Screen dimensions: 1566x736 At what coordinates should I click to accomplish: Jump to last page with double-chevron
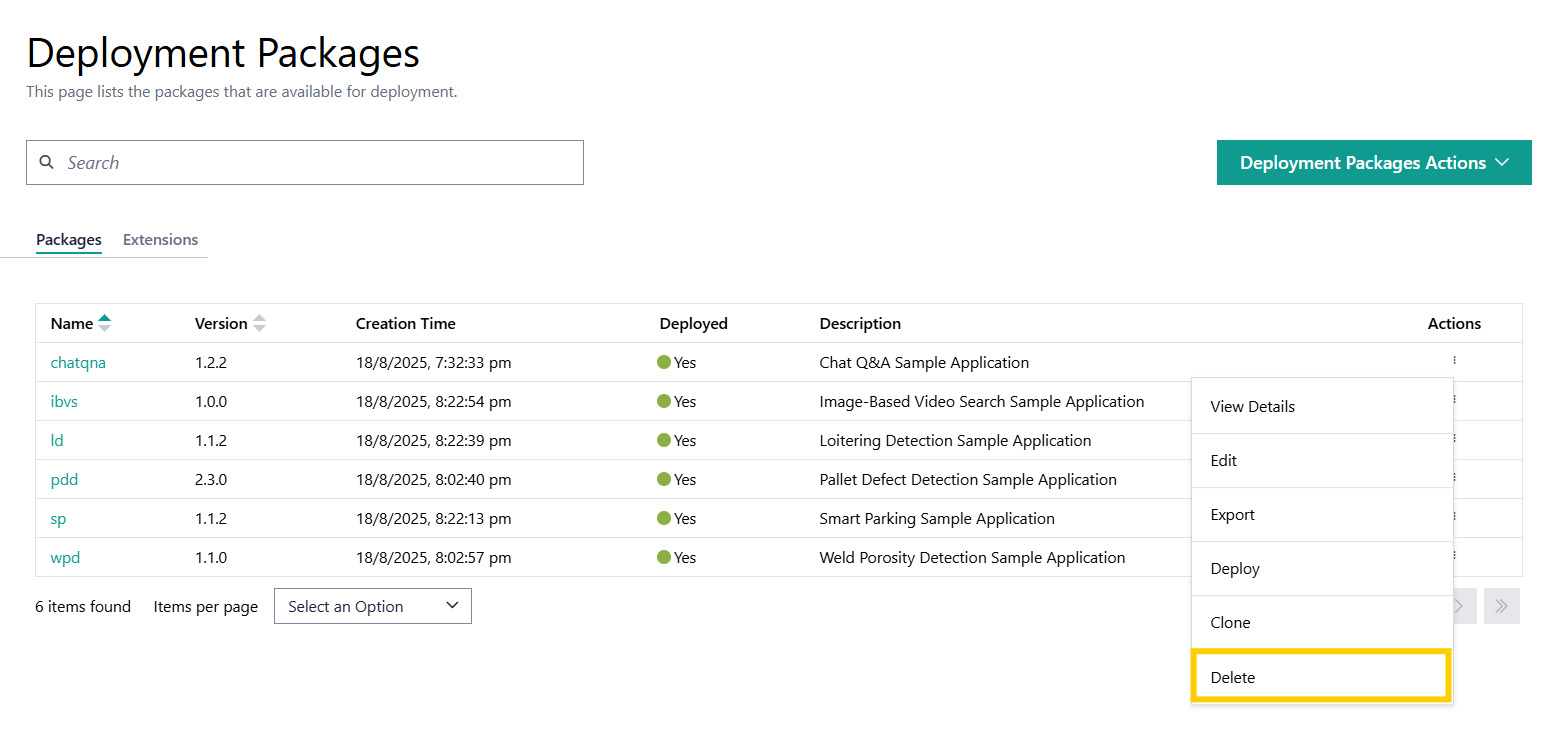(1501, 606)
